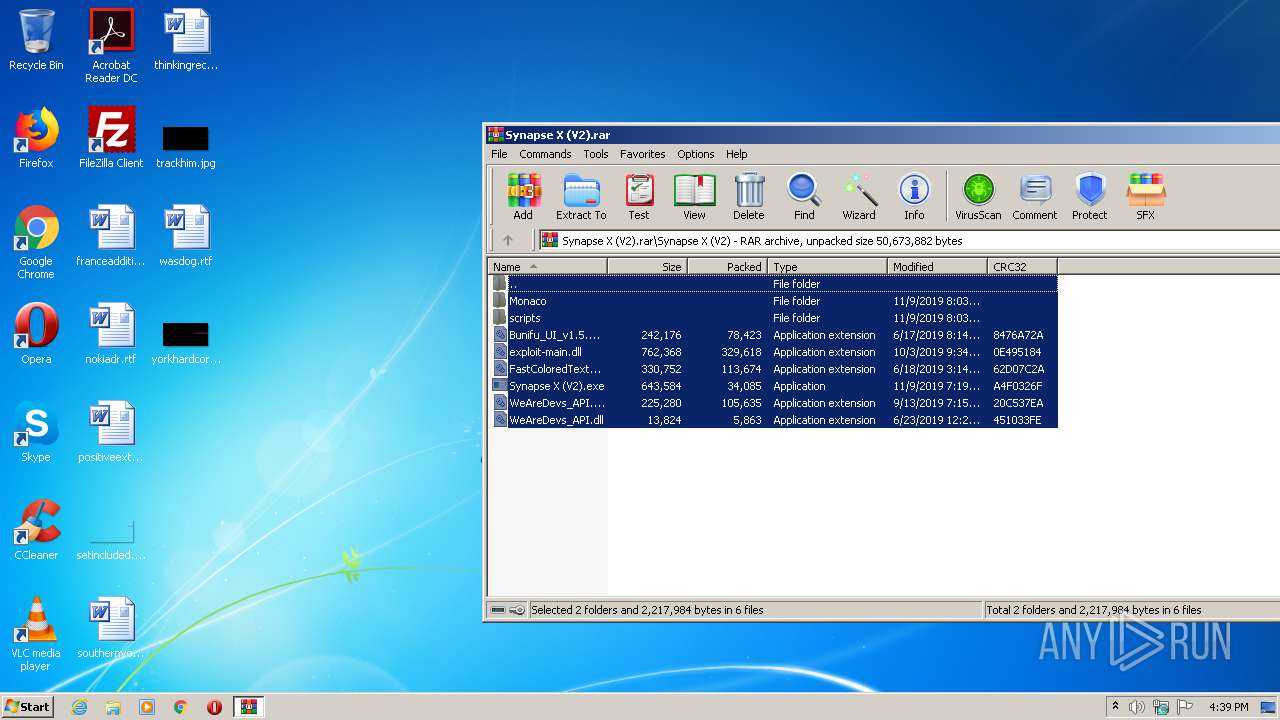Sort by Modified column header

(x=937, y=267)
